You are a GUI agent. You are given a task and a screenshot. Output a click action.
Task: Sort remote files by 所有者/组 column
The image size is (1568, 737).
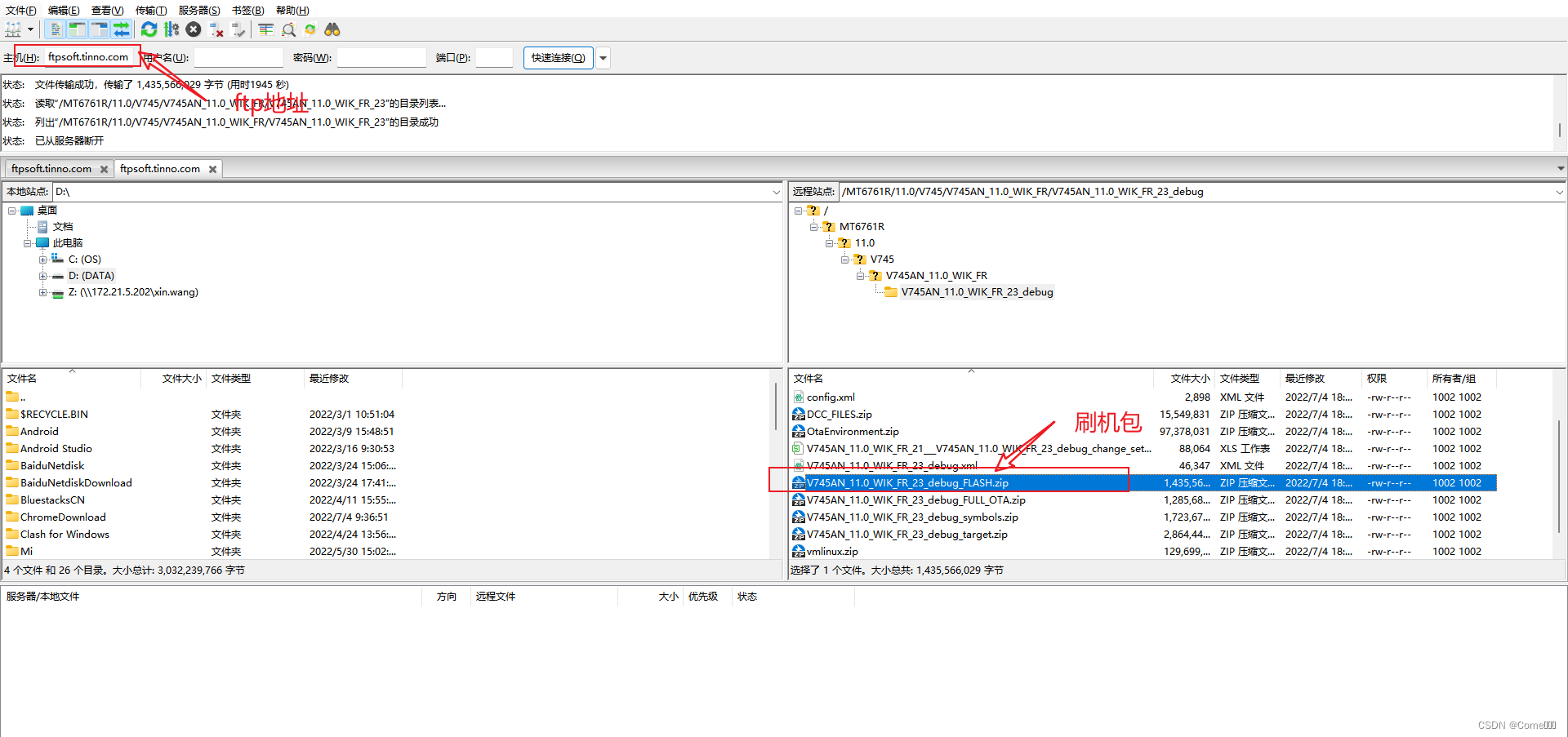coord(1462,379)
